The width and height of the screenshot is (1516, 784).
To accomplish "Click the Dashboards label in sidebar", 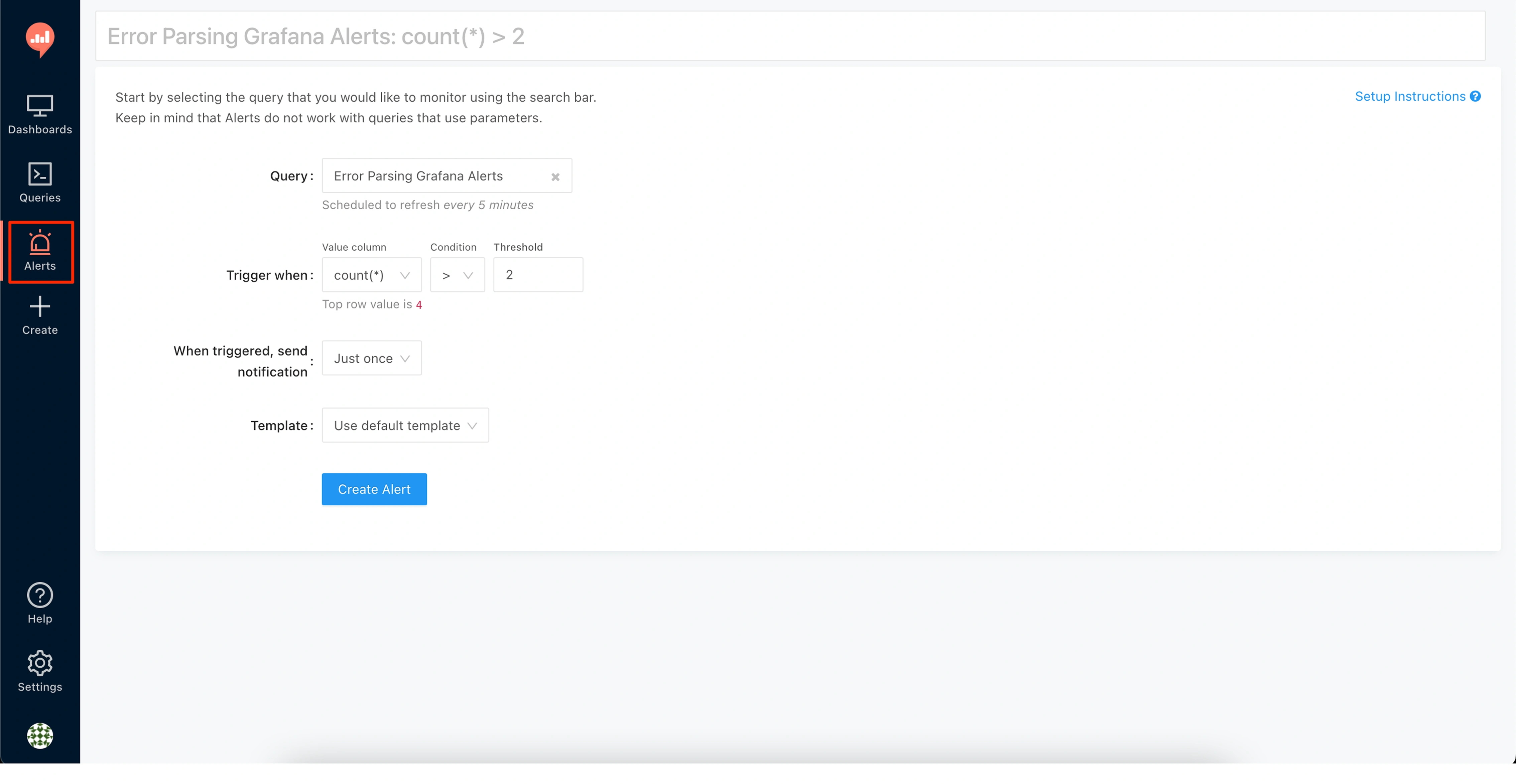I will (40, 129).
